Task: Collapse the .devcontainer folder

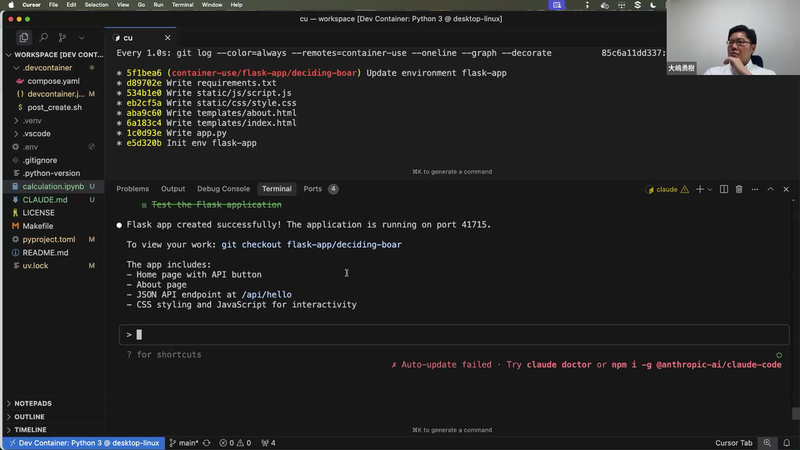Action: [47, 68]
